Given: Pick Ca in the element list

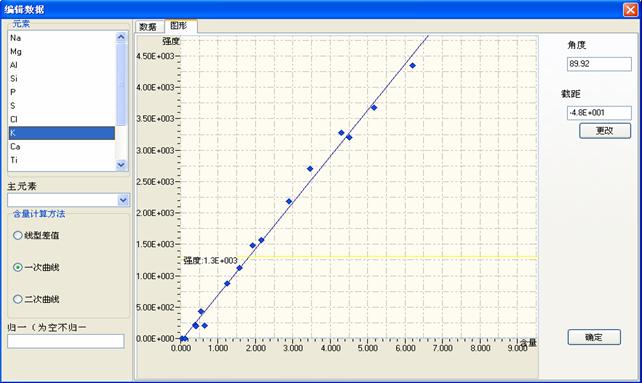Looking at the screenshot, I should pos(61,147).
